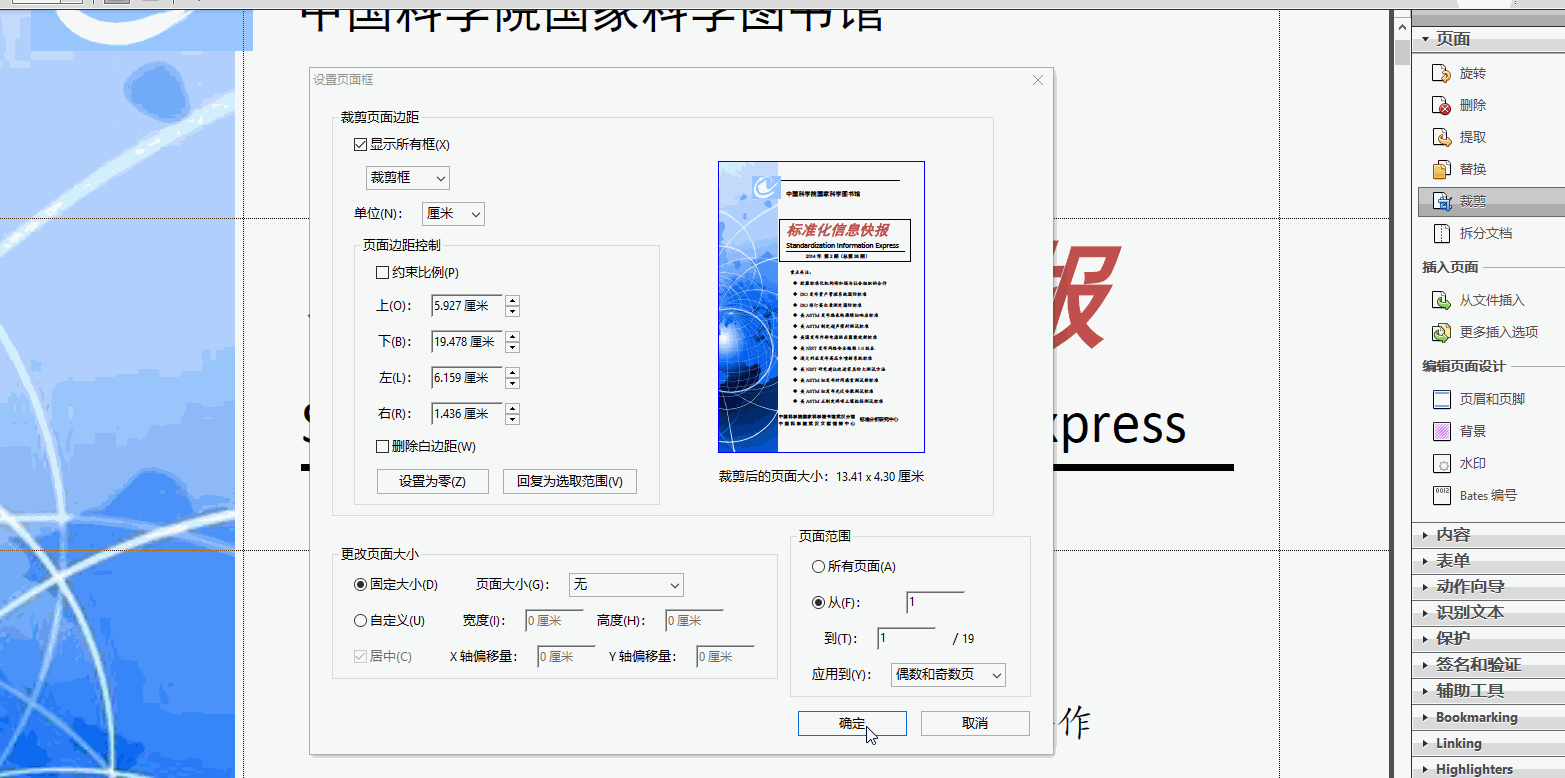1565x778 pixels.
Task: Toggle the 显示所有框 checkbox
Action: (361, 144)
